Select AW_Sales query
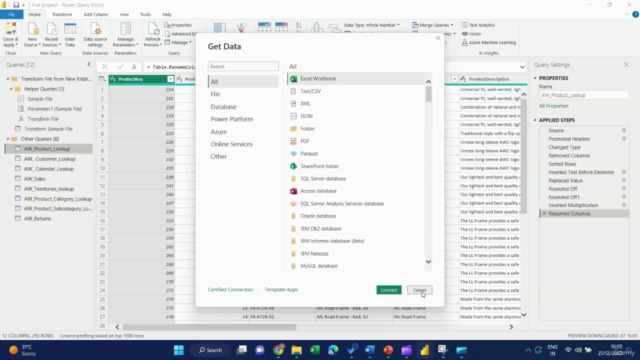The height and width of the screenshot is (360, 640). pyautogui.click(x=35, y=179)
